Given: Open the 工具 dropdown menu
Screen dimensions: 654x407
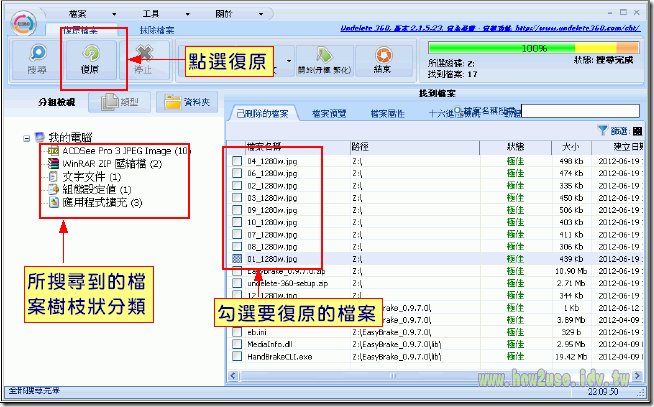Looking at the screenshot, I should [x=165, y=14].
